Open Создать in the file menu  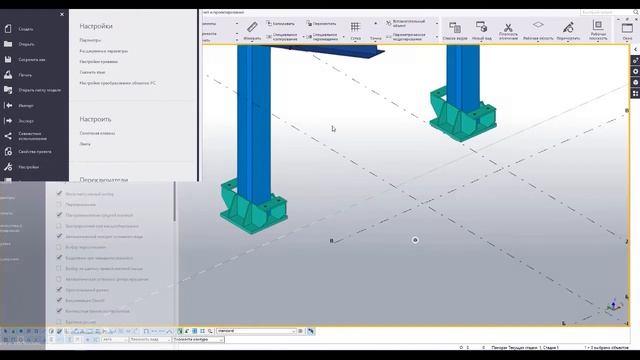[x=26, y=29]
